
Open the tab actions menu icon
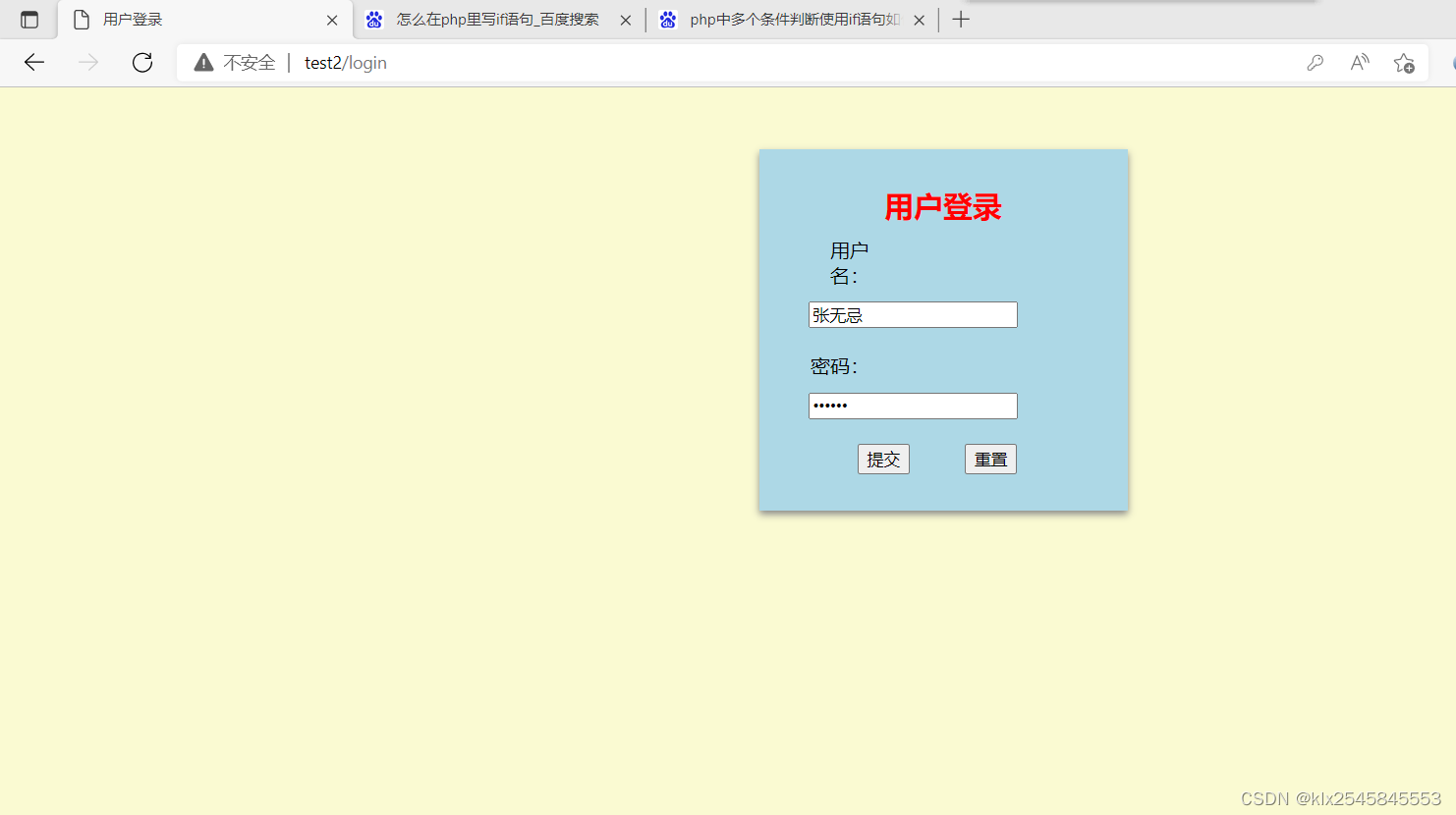click(29, 20)
